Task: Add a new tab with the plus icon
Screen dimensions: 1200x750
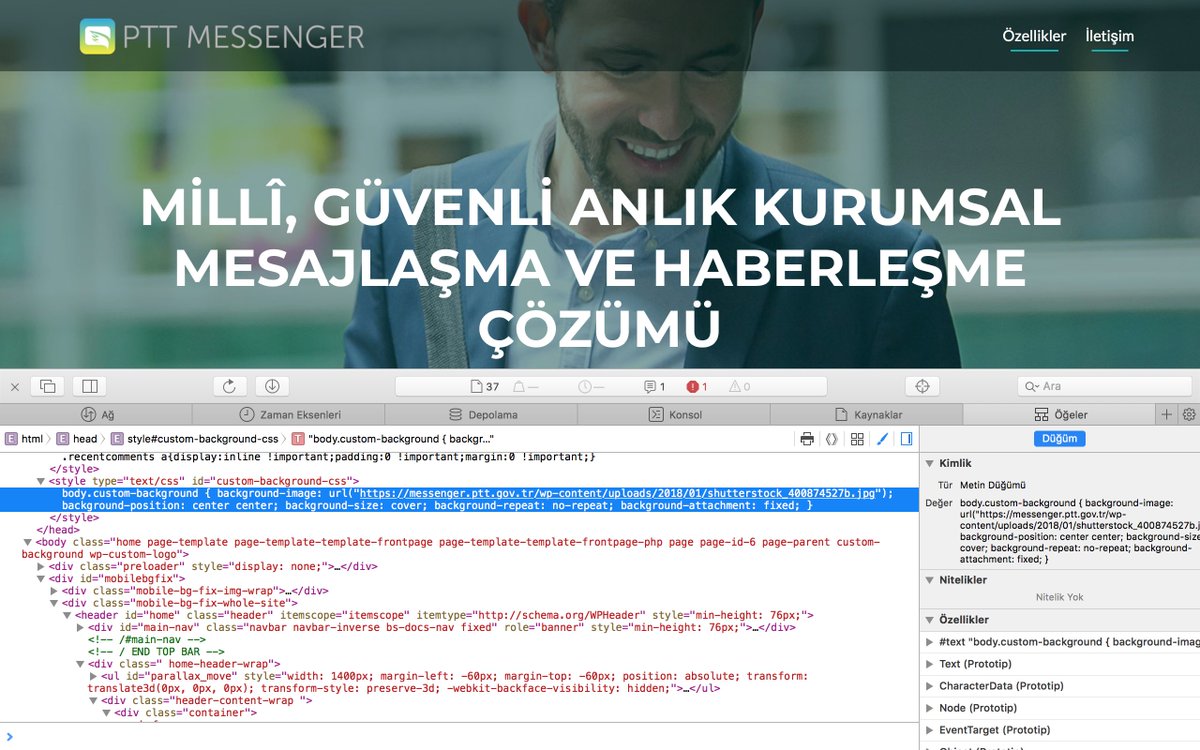Action: point(1166,414)
